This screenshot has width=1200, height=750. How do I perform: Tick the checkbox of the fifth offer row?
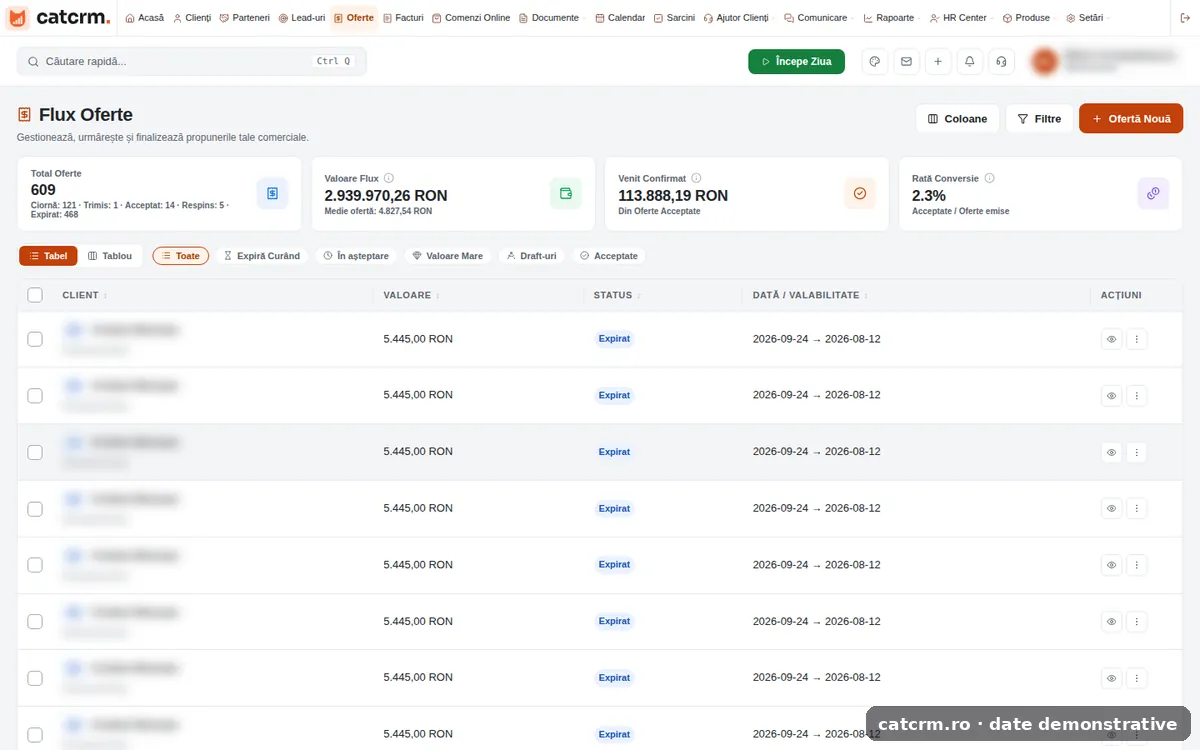(x=35, y=565)
